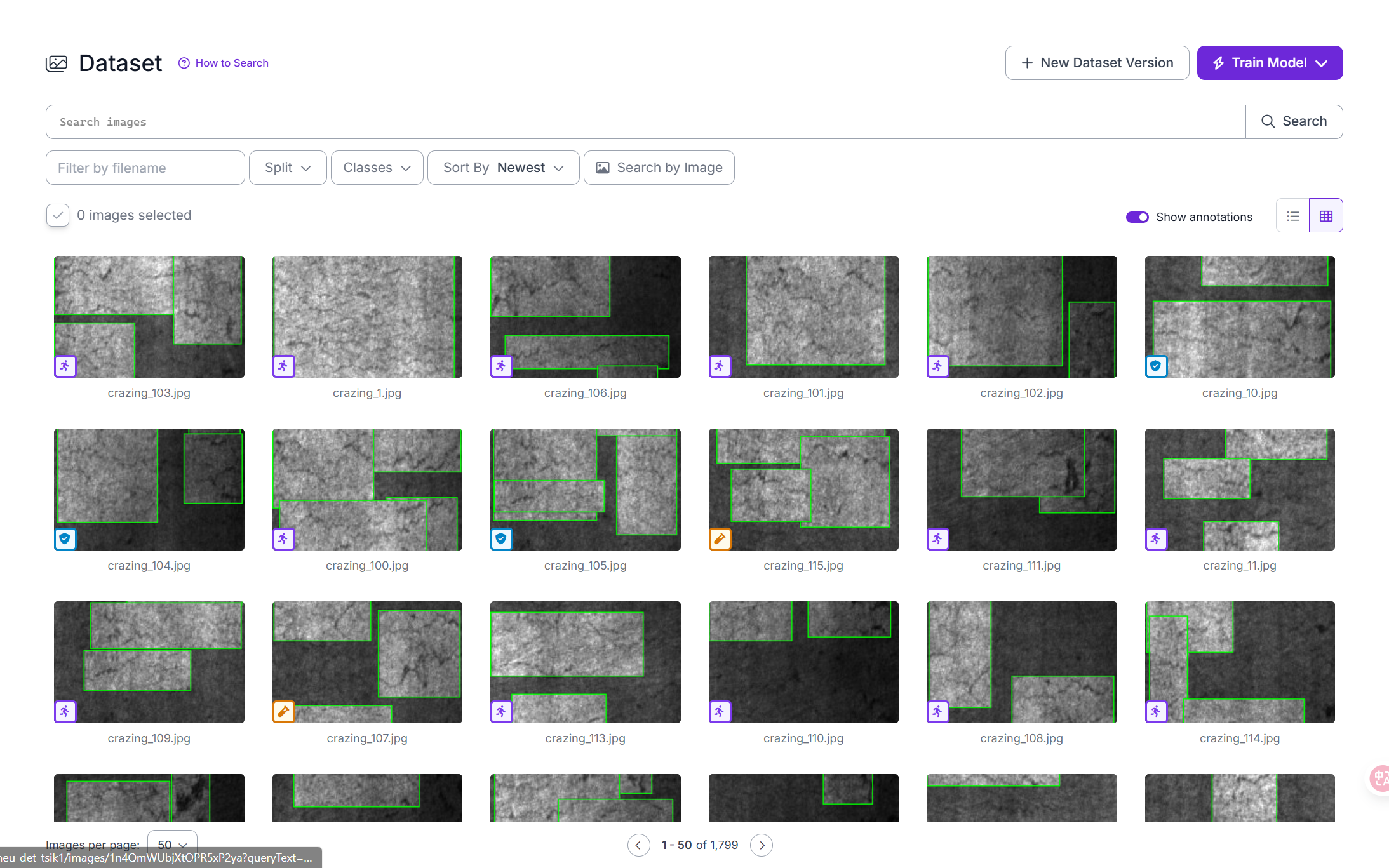
Task: Go to the previous page of images
Action: pyautogui.click(x=638, y=845)
